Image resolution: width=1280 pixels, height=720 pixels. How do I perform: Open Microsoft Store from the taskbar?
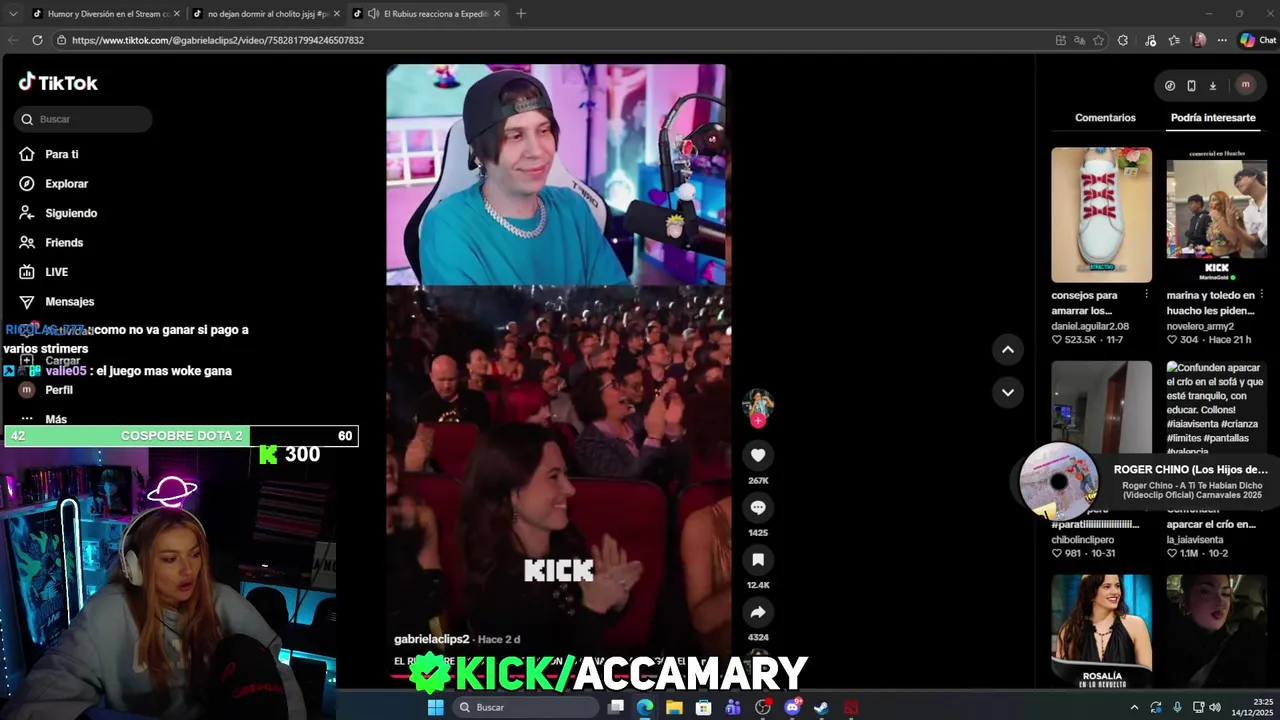[704, 707]
